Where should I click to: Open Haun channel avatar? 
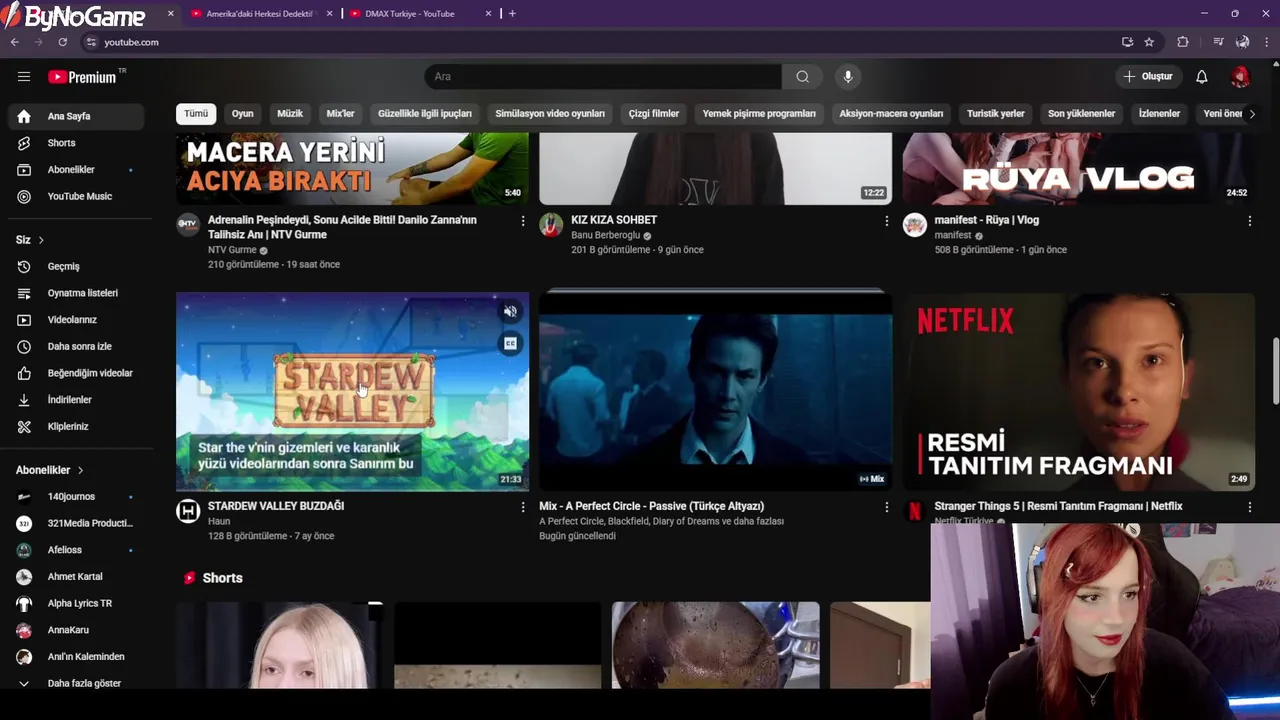tap(188, 512)
